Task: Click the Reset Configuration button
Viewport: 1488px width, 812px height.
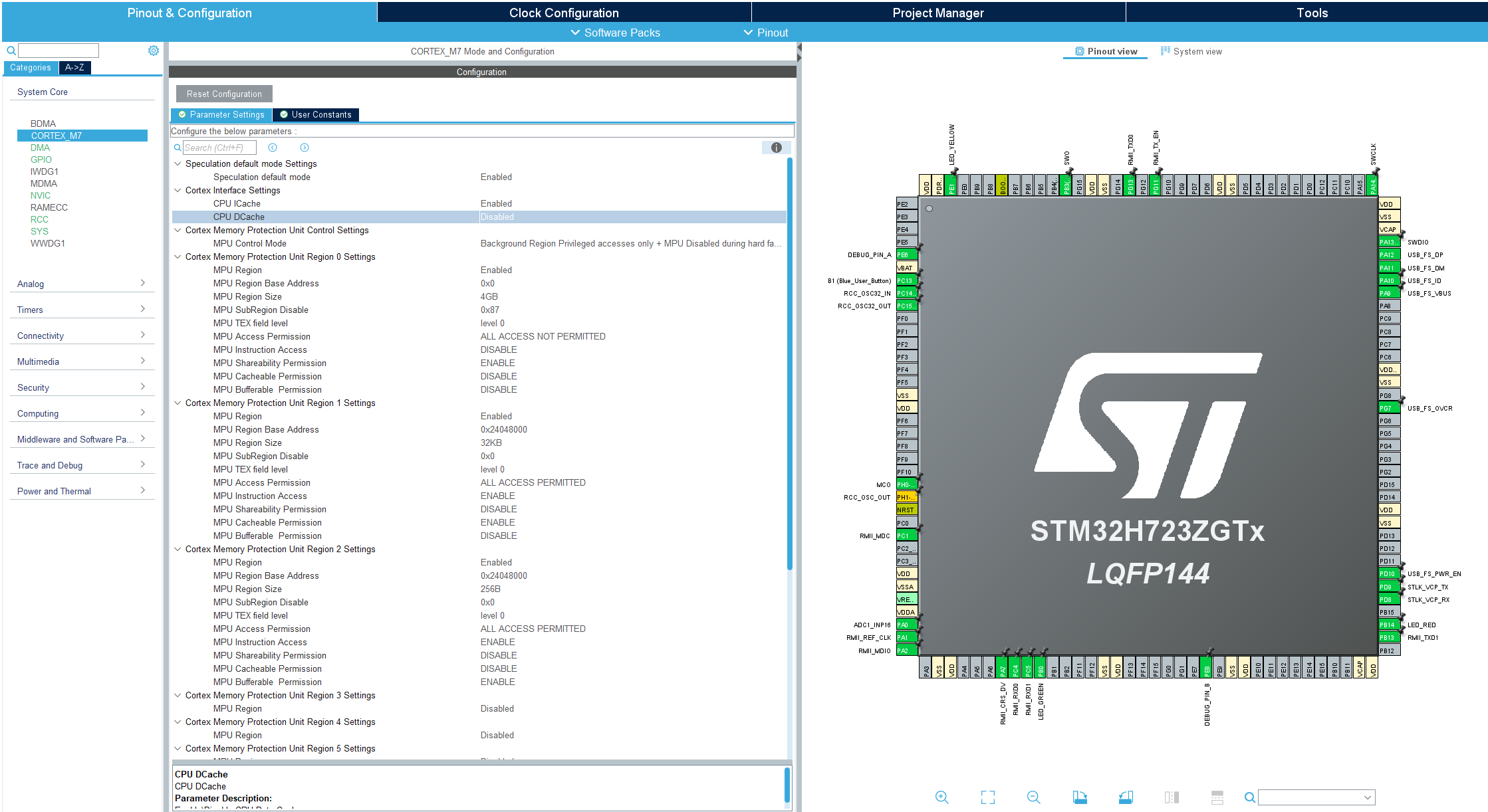Action: point(223,93)
